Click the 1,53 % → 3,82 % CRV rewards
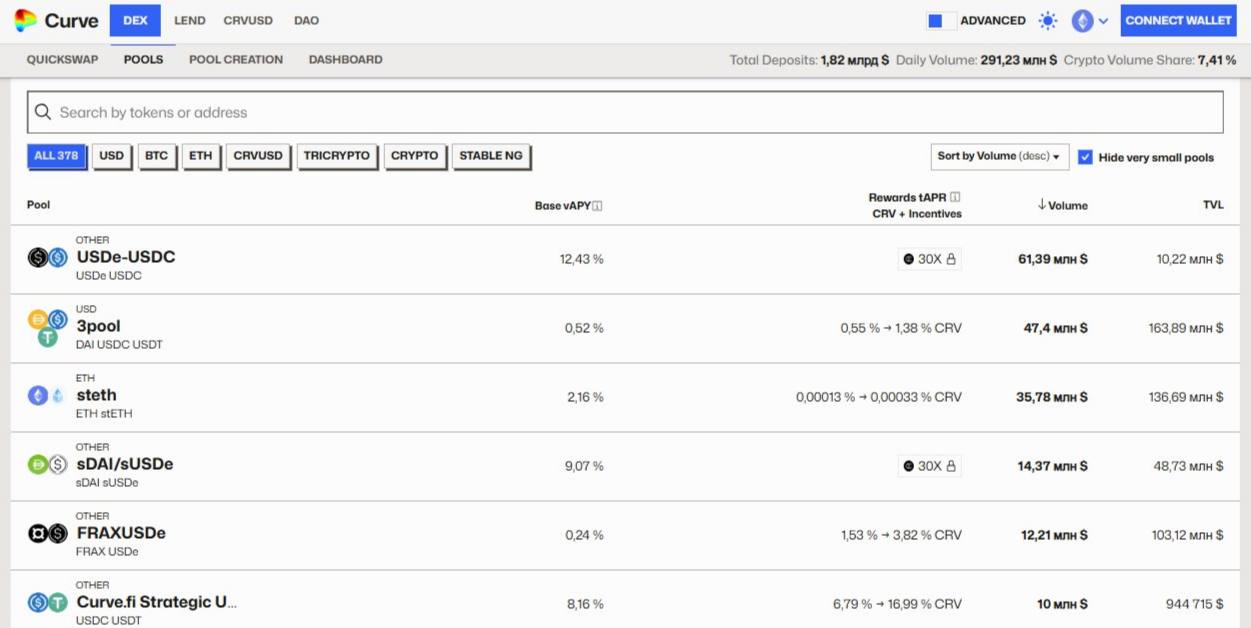This screenshot has width=1251, height=628. click(901, 535)
